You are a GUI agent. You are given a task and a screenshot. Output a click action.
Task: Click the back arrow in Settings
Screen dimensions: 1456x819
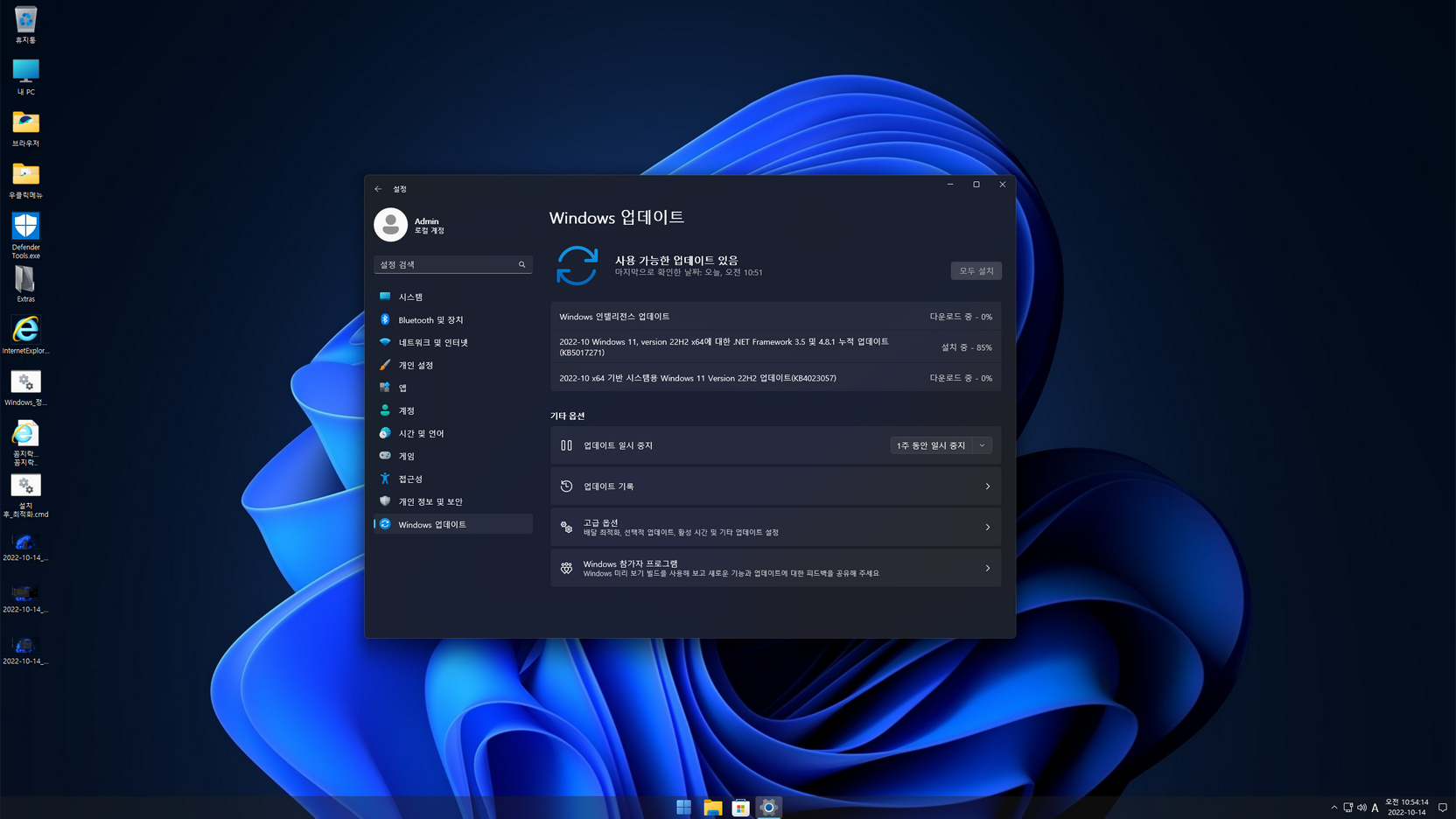click(378, 189)
